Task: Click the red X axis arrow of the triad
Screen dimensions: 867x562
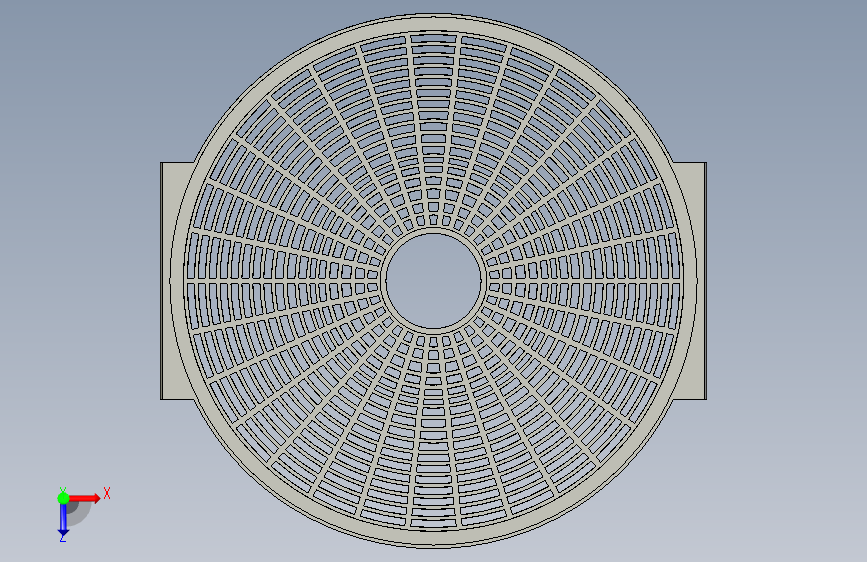Action: click(86, 498)
